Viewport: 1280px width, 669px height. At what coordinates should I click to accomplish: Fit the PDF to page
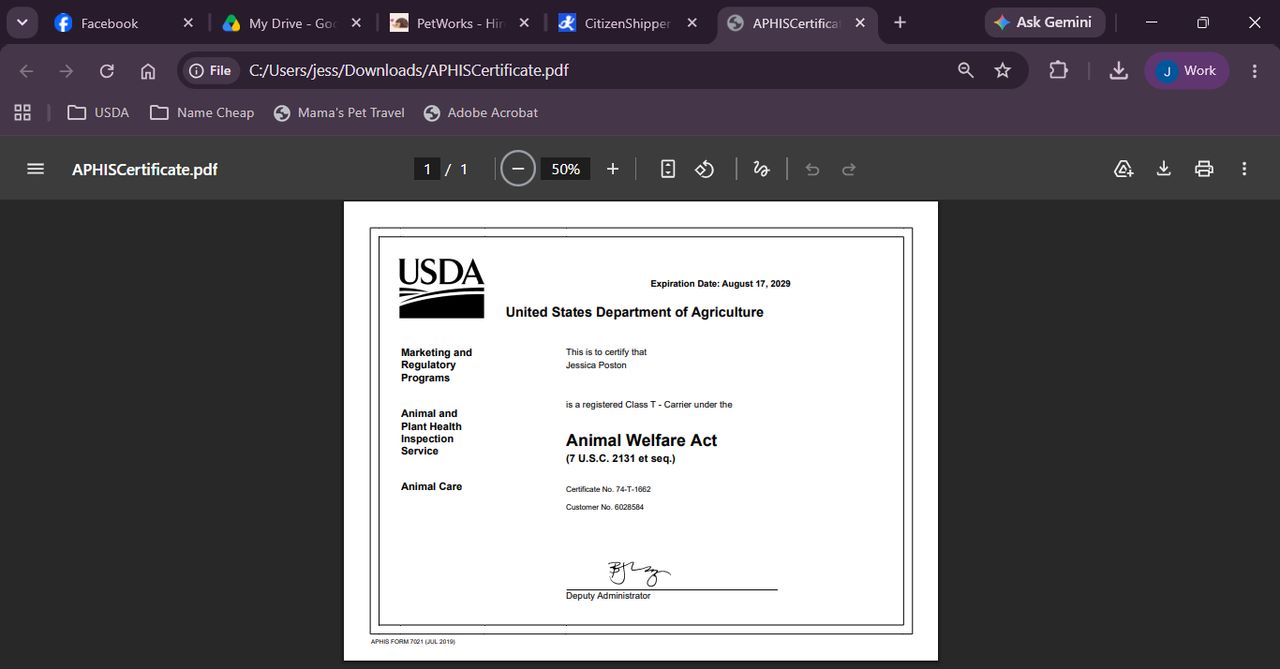[668, 169]
